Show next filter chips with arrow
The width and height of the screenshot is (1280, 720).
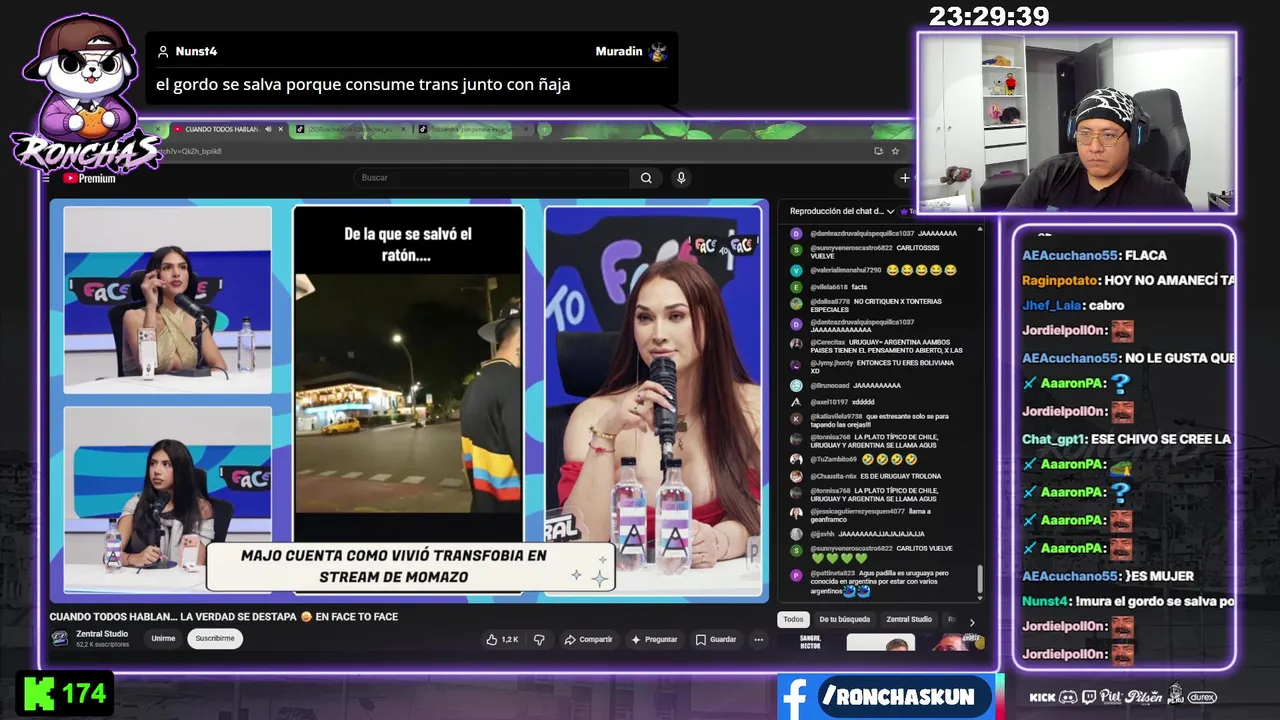(x=971, y=622)
